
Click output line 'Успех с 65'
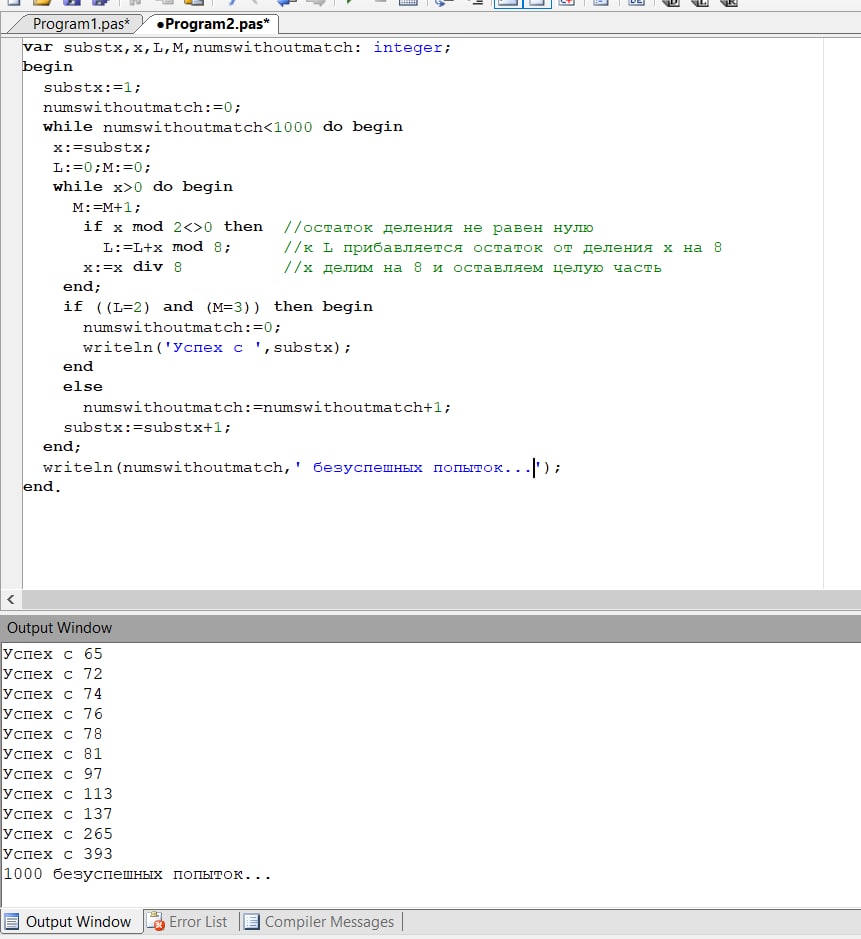point(53,653)
